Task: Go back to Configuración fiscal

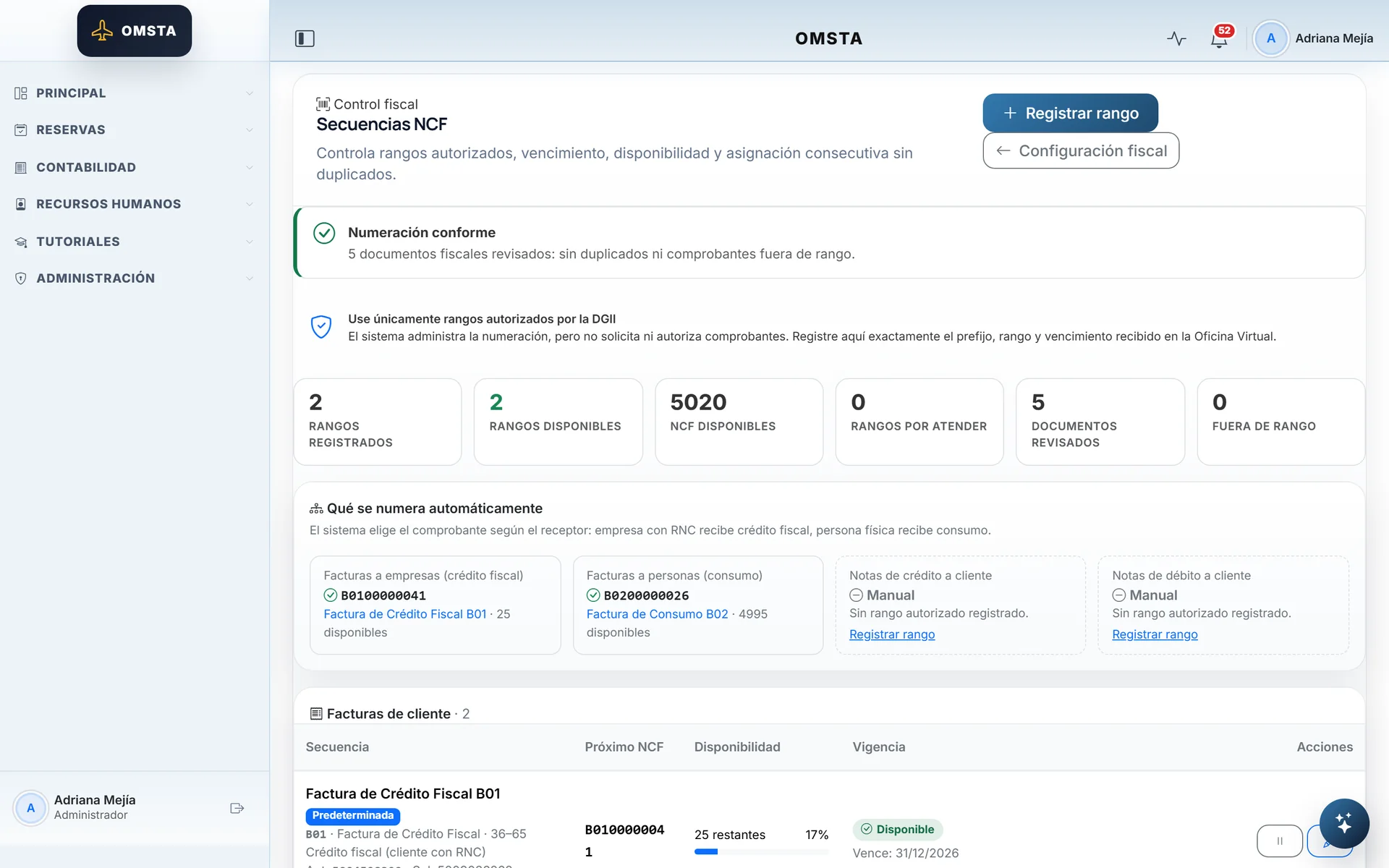Action: click(1081, 150)
